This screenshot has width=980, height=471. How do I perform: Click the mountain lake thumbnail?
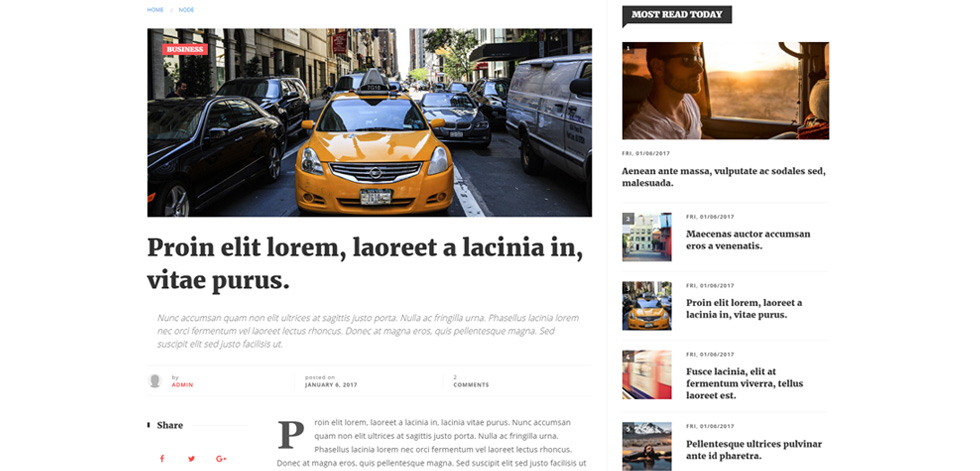(647, 446)
